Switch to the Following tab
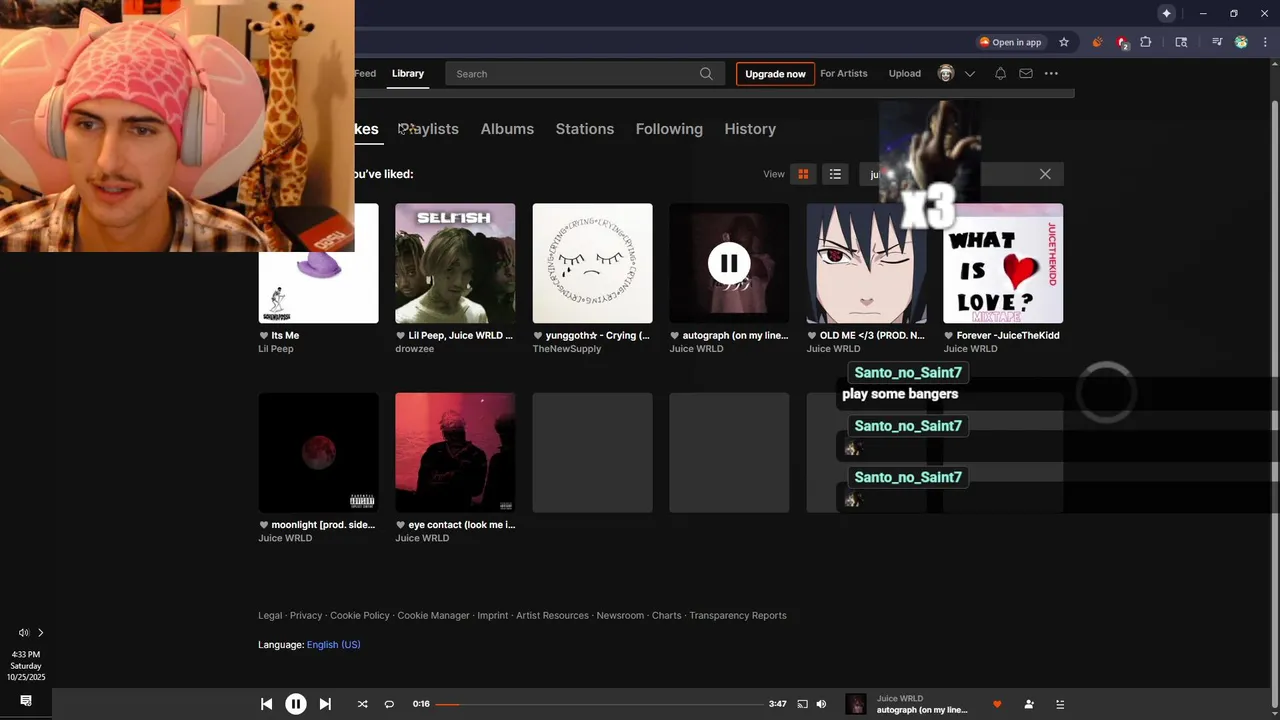This screenshot has height=720, width=1280. 669,129
